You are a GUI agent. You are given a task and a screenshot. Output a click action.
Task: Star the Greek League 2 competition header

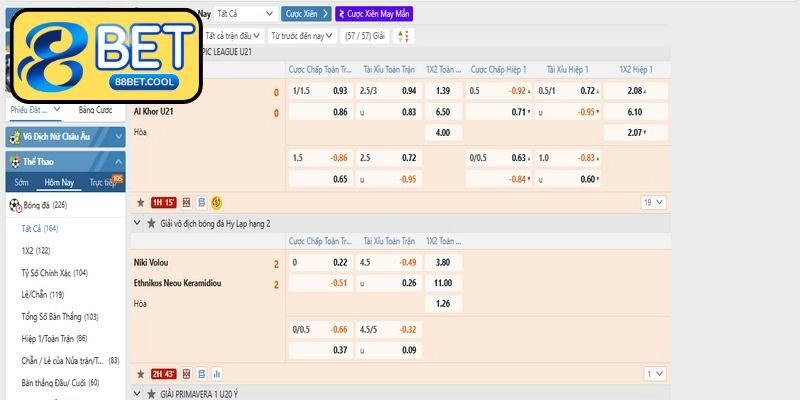click(151, 223)
